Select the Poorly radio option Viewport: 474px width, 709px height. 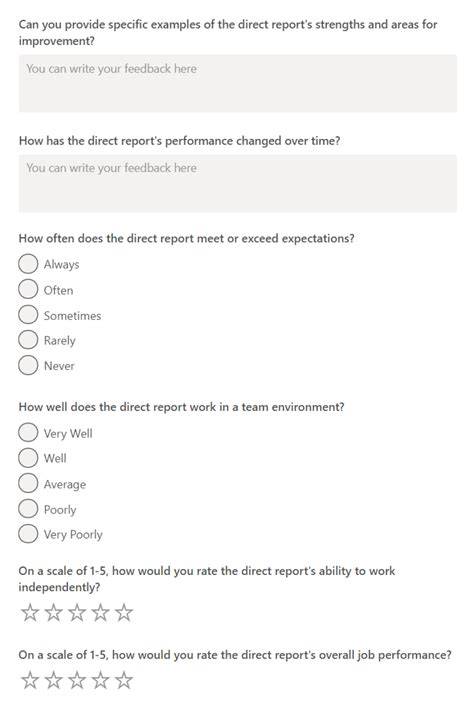28,508
